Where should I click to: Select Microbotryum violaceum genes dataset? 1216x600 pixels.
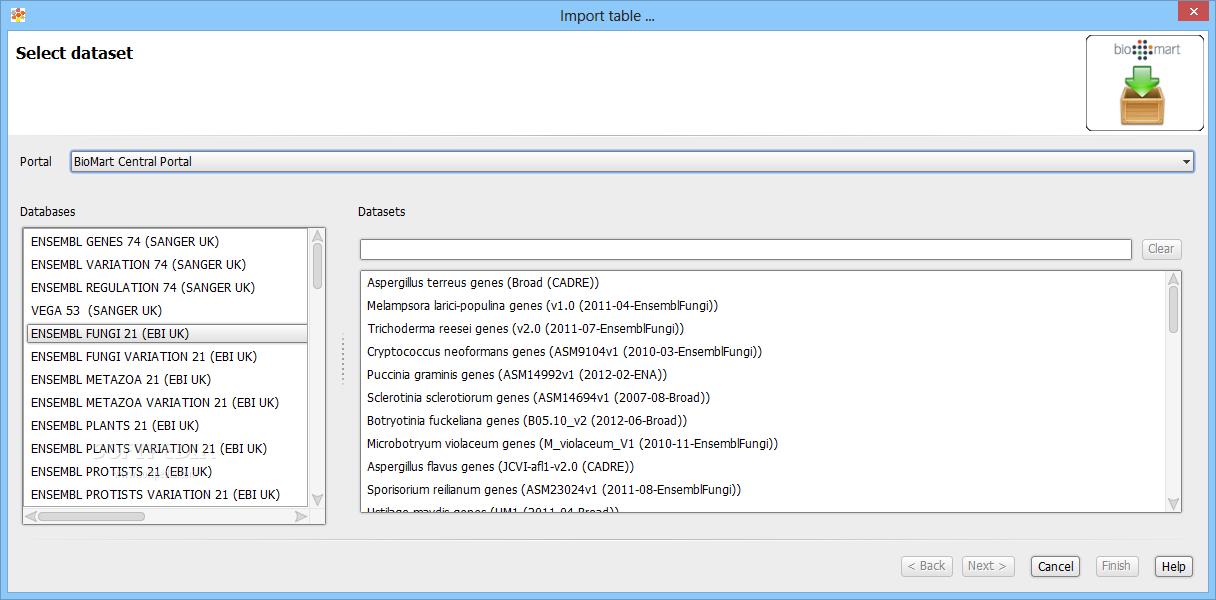coord(762,444)
